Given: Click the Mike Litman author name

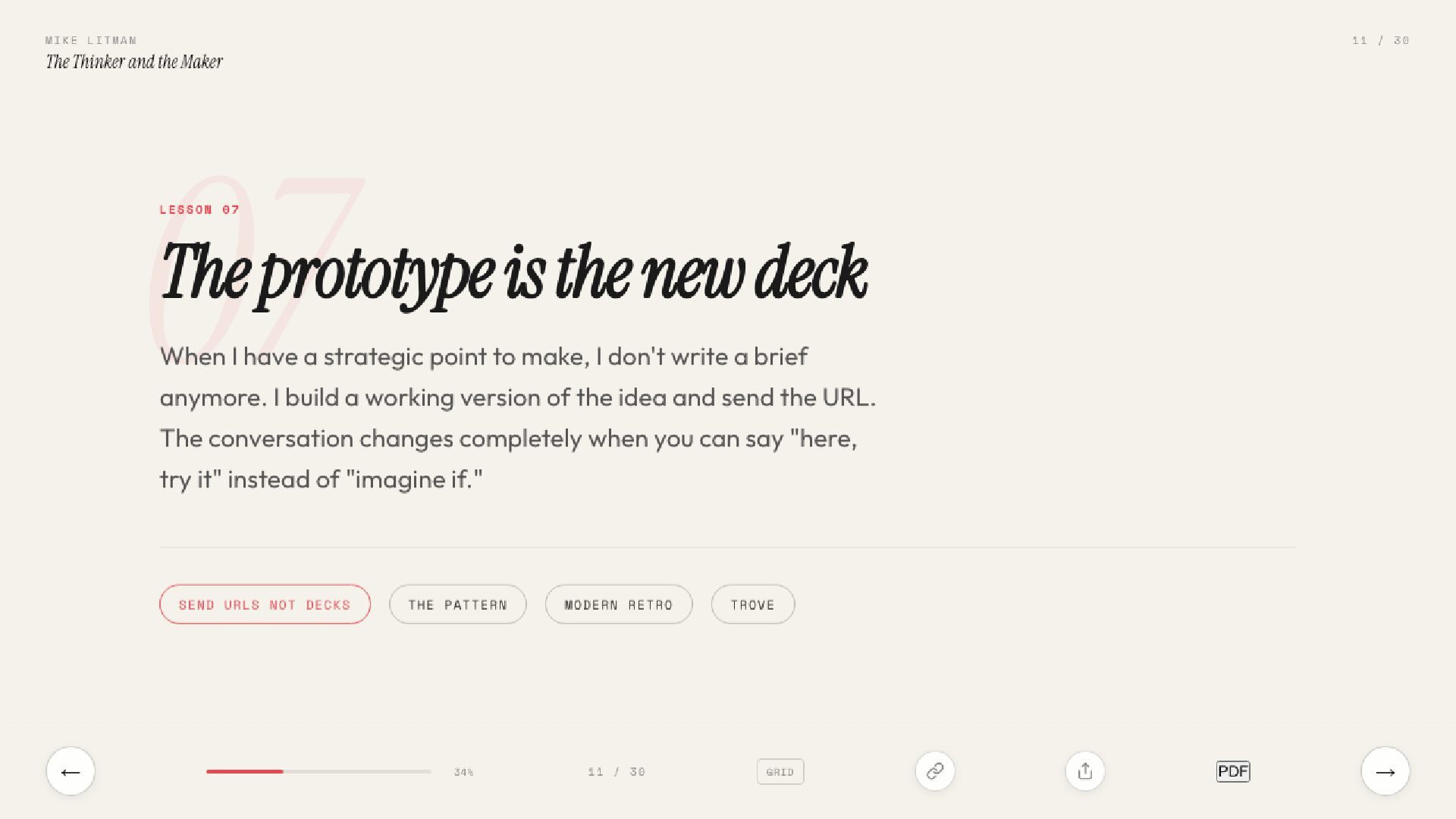Looking at the screenshot, I should pyautogui.click(x=91, y=40).
